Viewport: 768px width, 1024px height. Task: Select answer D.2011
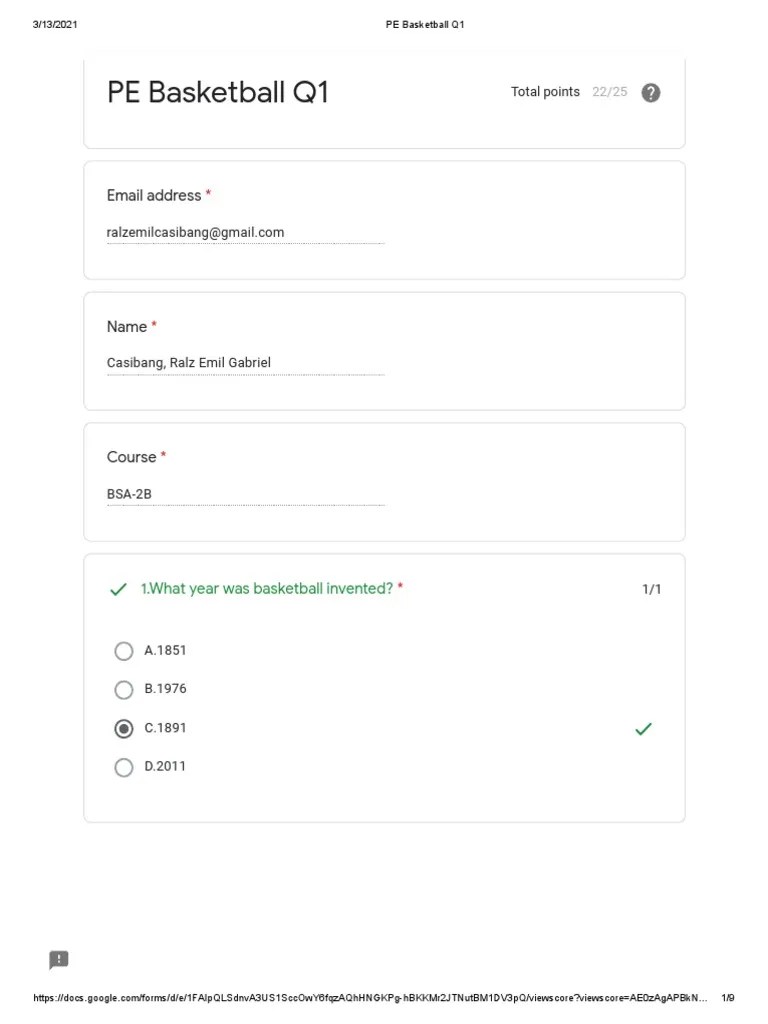tap(124, 767)
